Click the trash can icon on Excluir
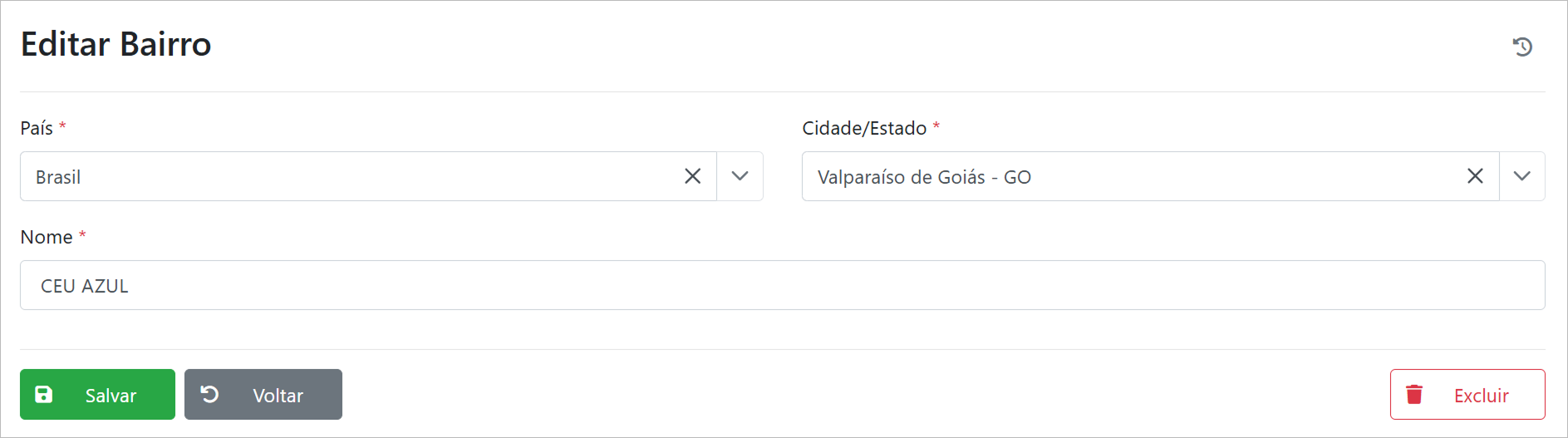 click(x=1414, y=395)
